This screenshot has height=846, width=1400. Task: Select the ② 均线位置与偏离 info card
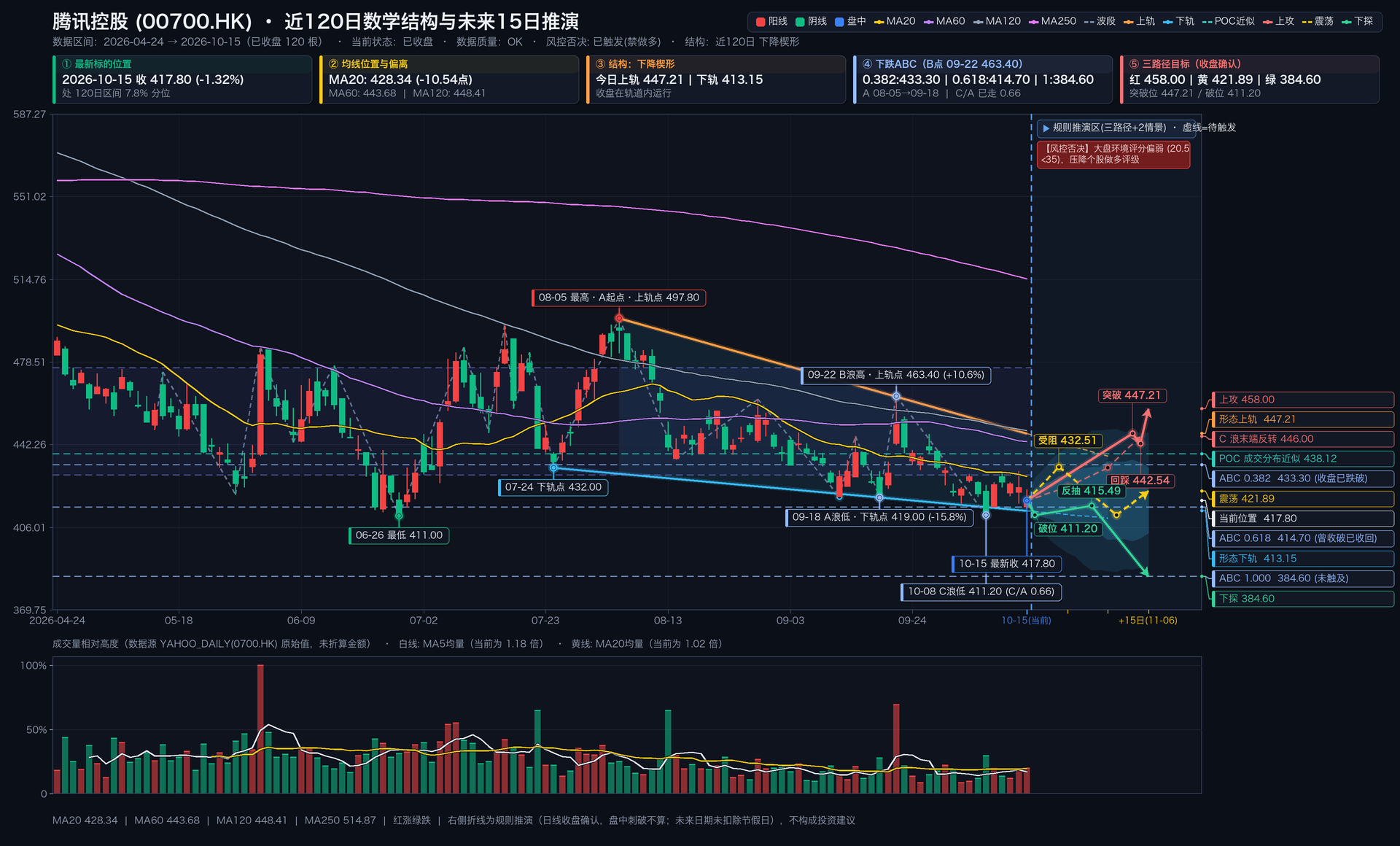tap(449, 79)
